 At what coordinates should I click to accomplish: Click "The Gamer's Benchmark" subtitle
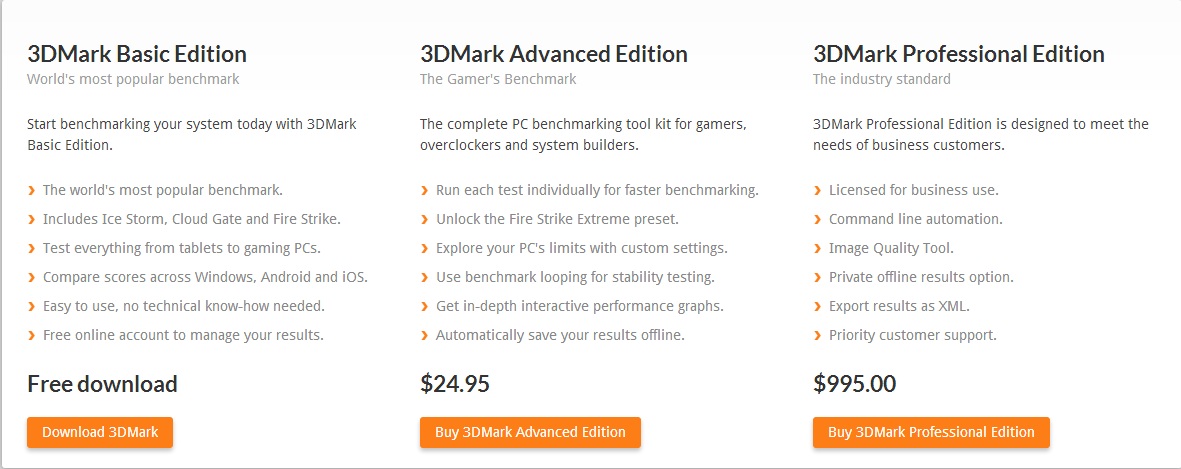coord(498,79)
